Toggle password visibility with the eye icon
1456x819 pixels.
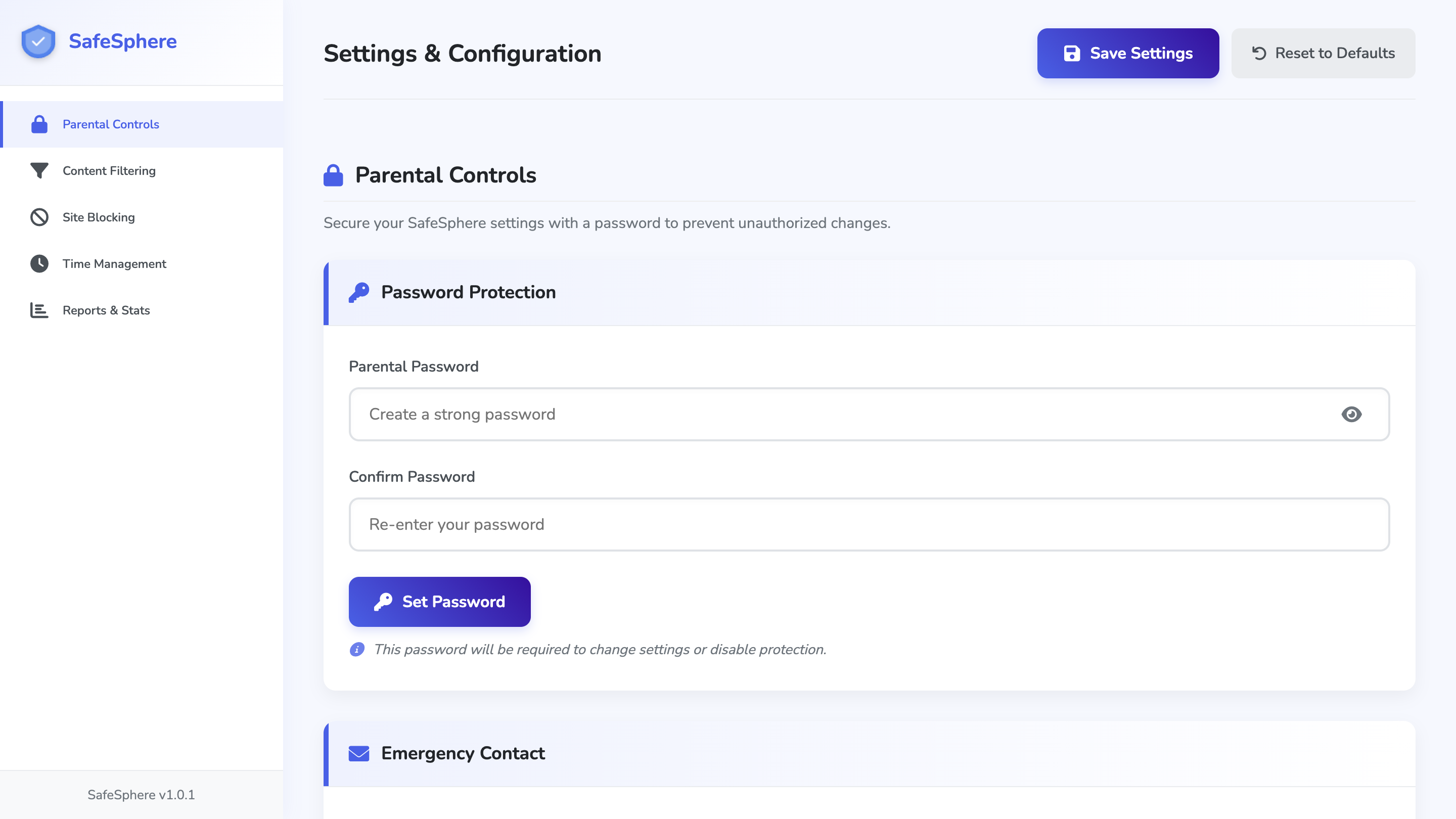(x=1351, y=415)
